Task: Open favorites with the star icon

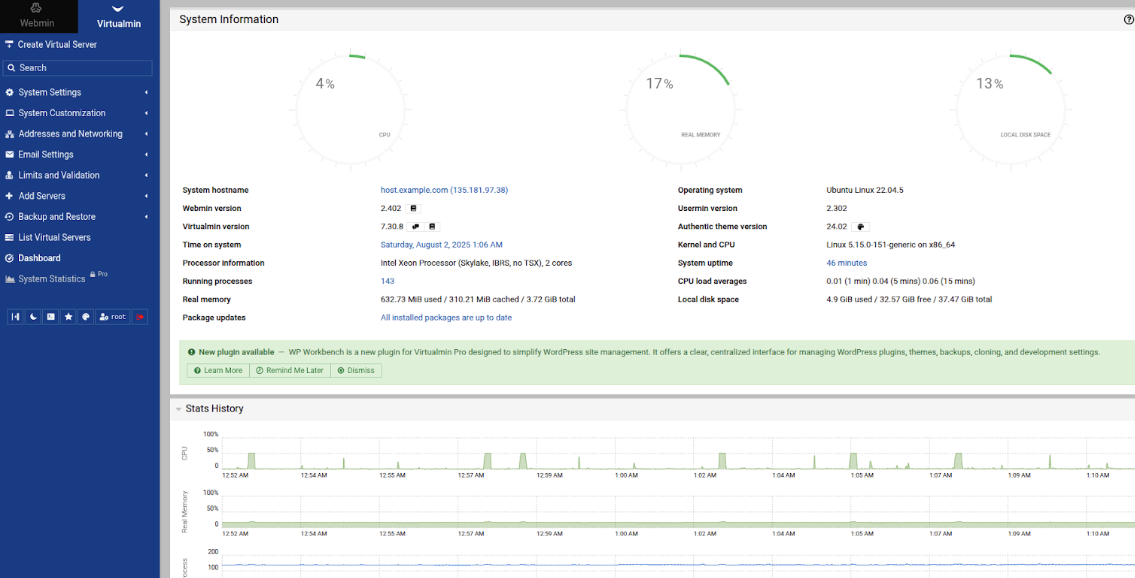Action: click(x=68, y=317)
